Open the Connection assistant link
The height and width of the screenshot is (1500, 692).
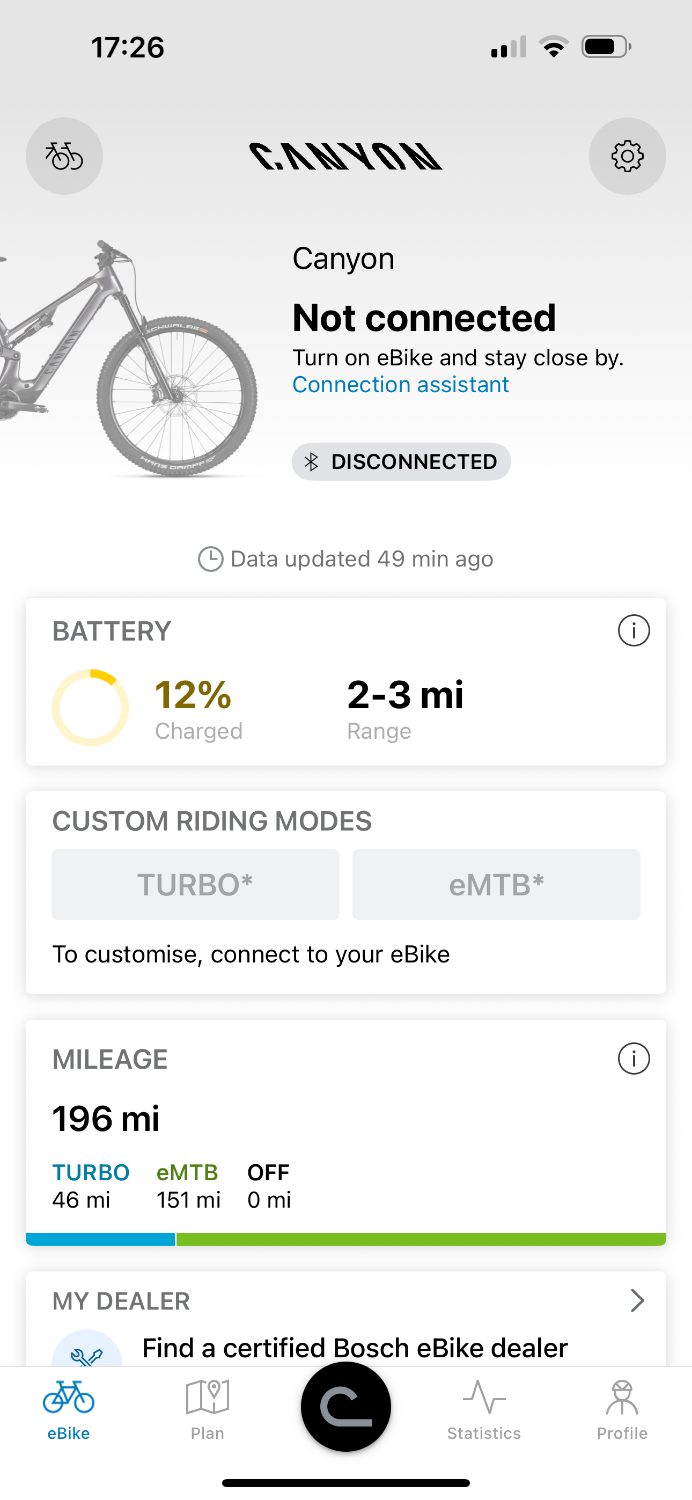(x=401, y=385)
